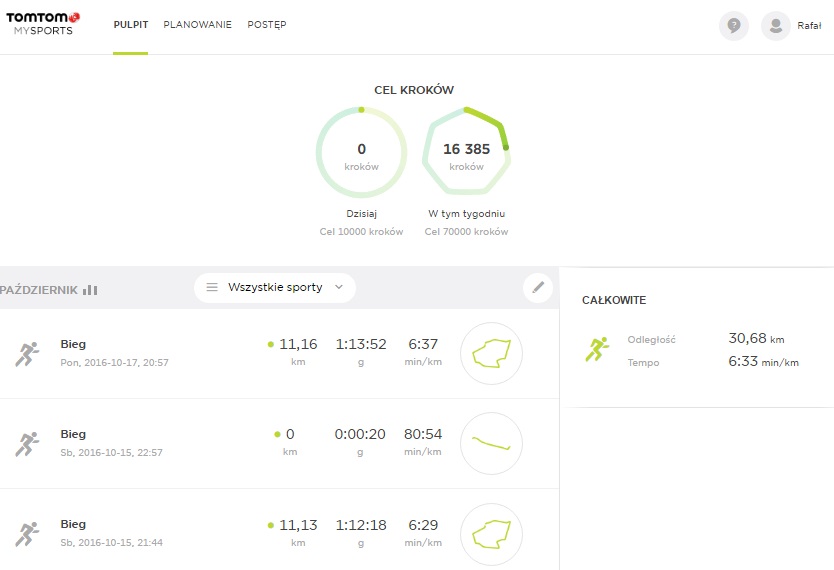Click the weekly 16 385 steps progress ring

click(466, 150)
